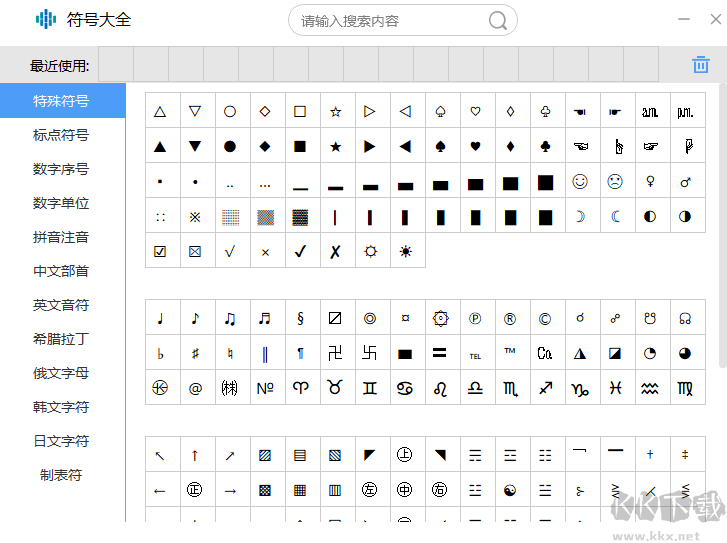Switch to 英文音符 category
This screenshot has height=543, width=727.
coord(63,305)
